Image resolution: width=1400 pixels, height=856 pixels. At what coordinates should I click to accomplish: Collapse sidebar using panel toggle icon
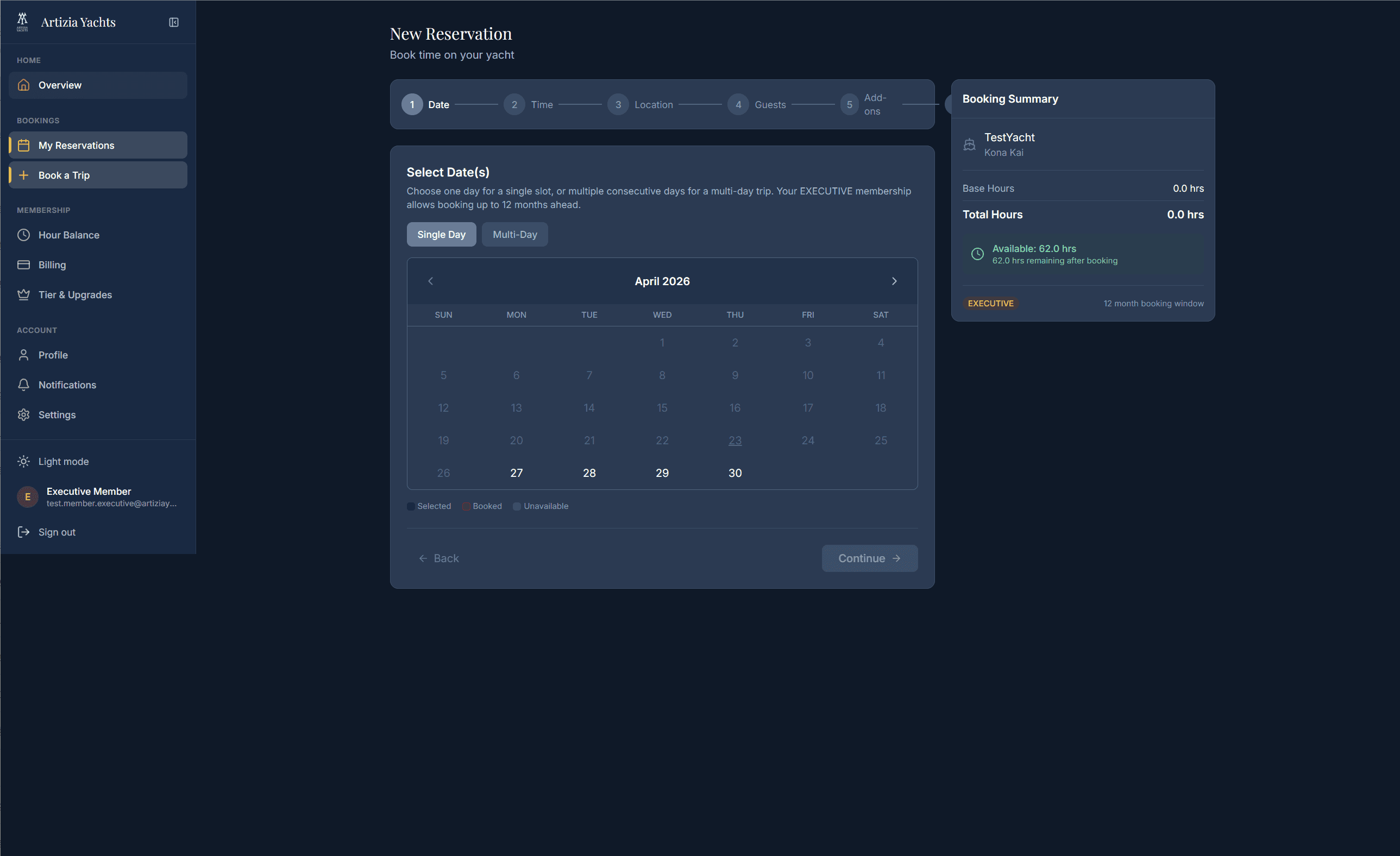tap(174, 22)
